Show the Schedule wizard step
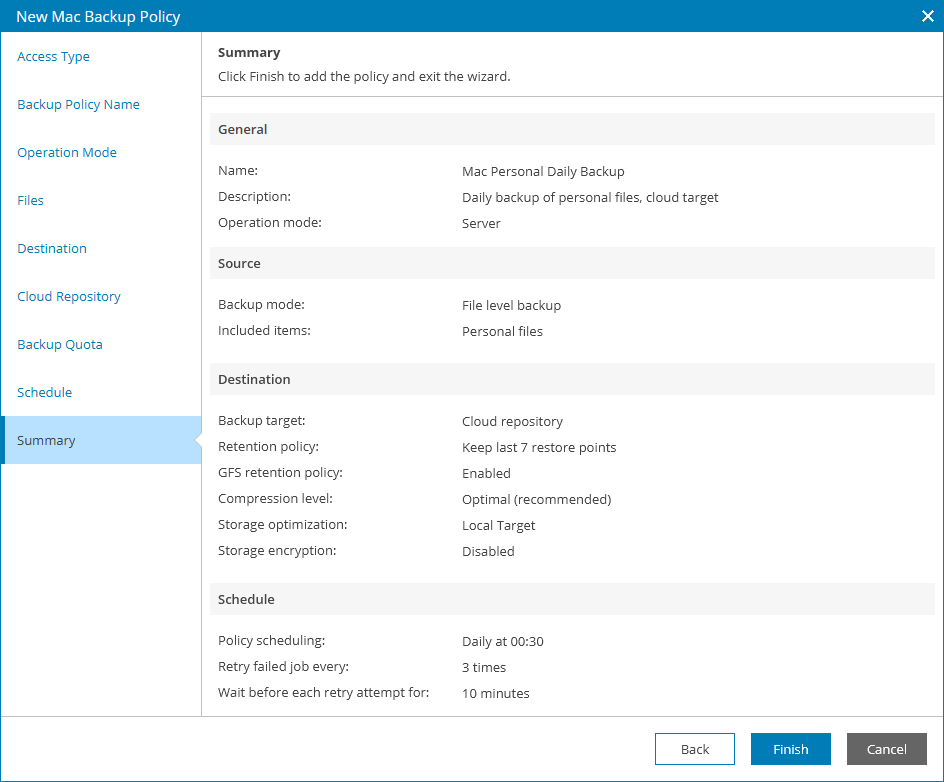Image resolution: width=944 pixels, height=782 pixels. pyautogui.click(x=45, y=393)
